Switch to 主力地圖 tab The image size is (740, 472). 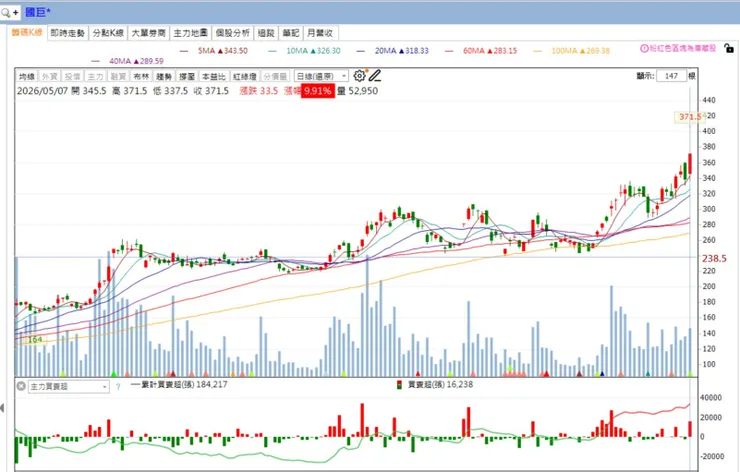(x=190, y=33)
